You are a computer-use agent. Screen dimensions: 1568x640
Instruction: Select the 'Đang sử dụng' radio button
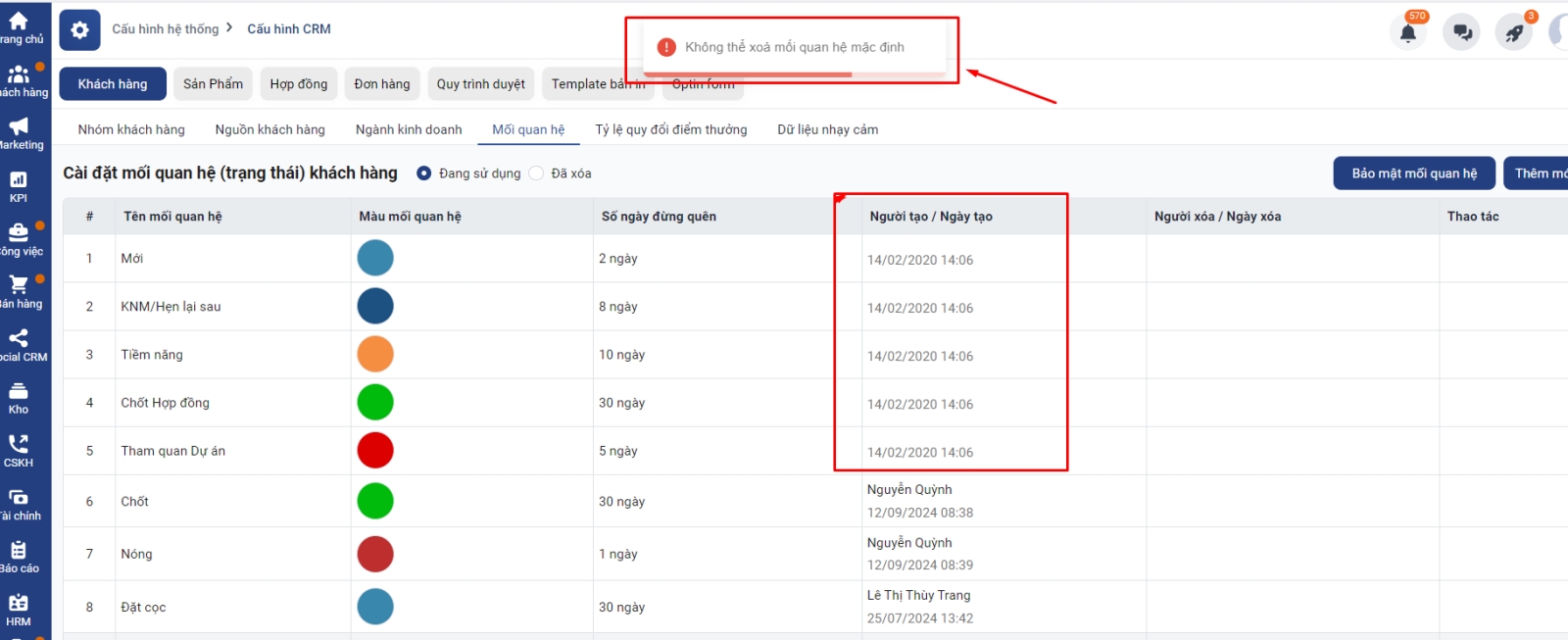[424, 173]
